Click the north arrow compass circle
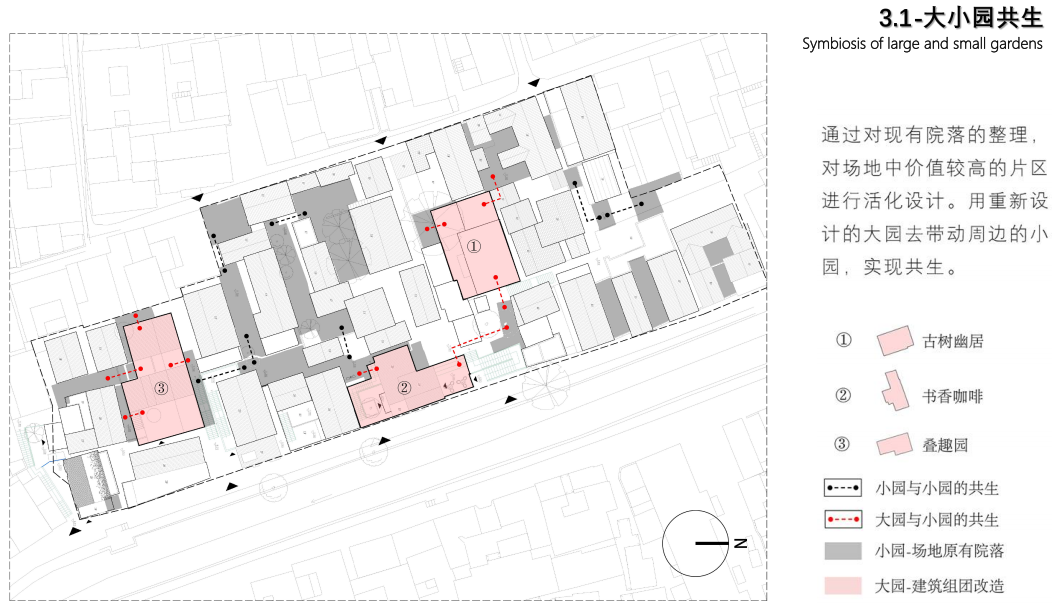1063x603 pixels. (x=695, y=543)
